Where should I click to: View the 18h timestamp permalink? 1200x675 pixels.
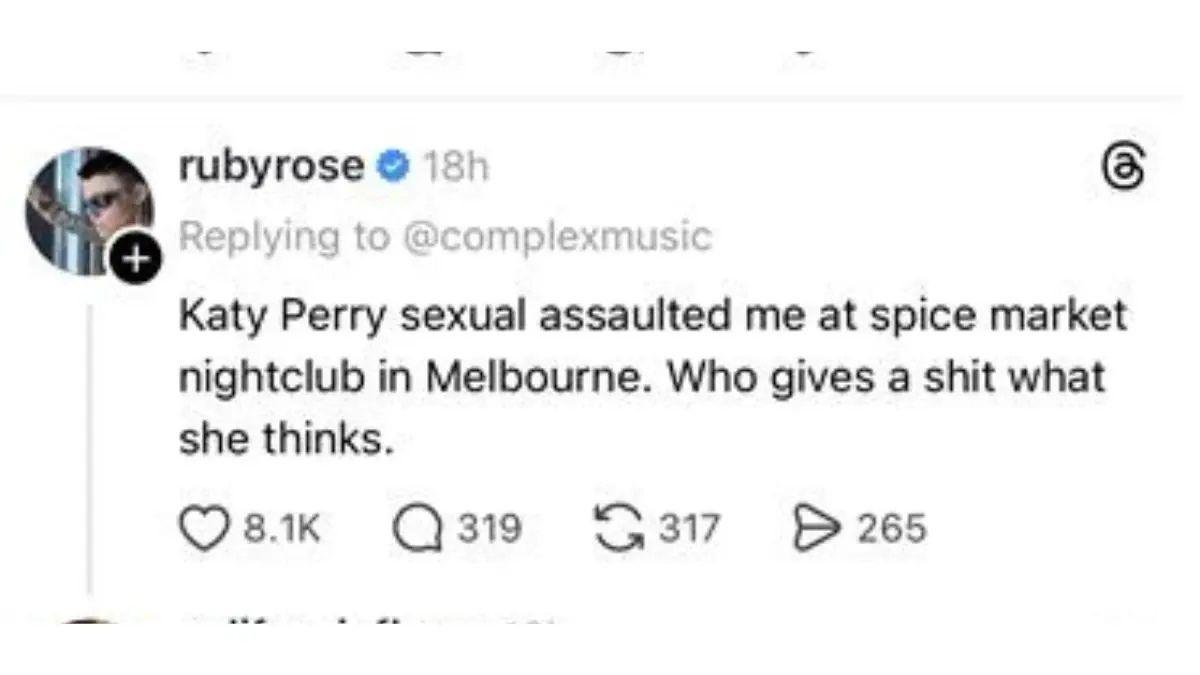tap(455, 167)
